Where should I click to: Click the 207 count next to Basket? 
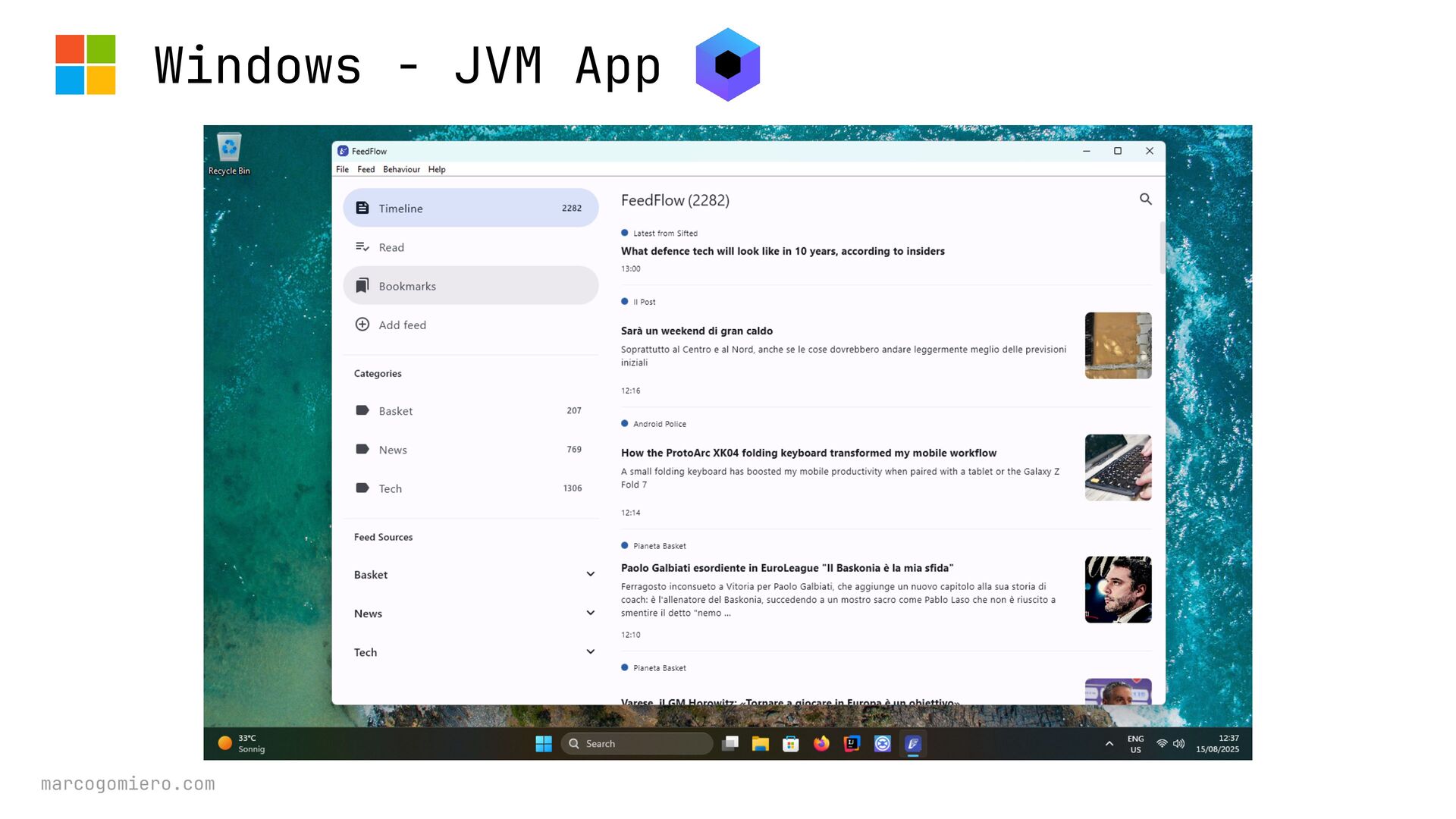point(574,410)
